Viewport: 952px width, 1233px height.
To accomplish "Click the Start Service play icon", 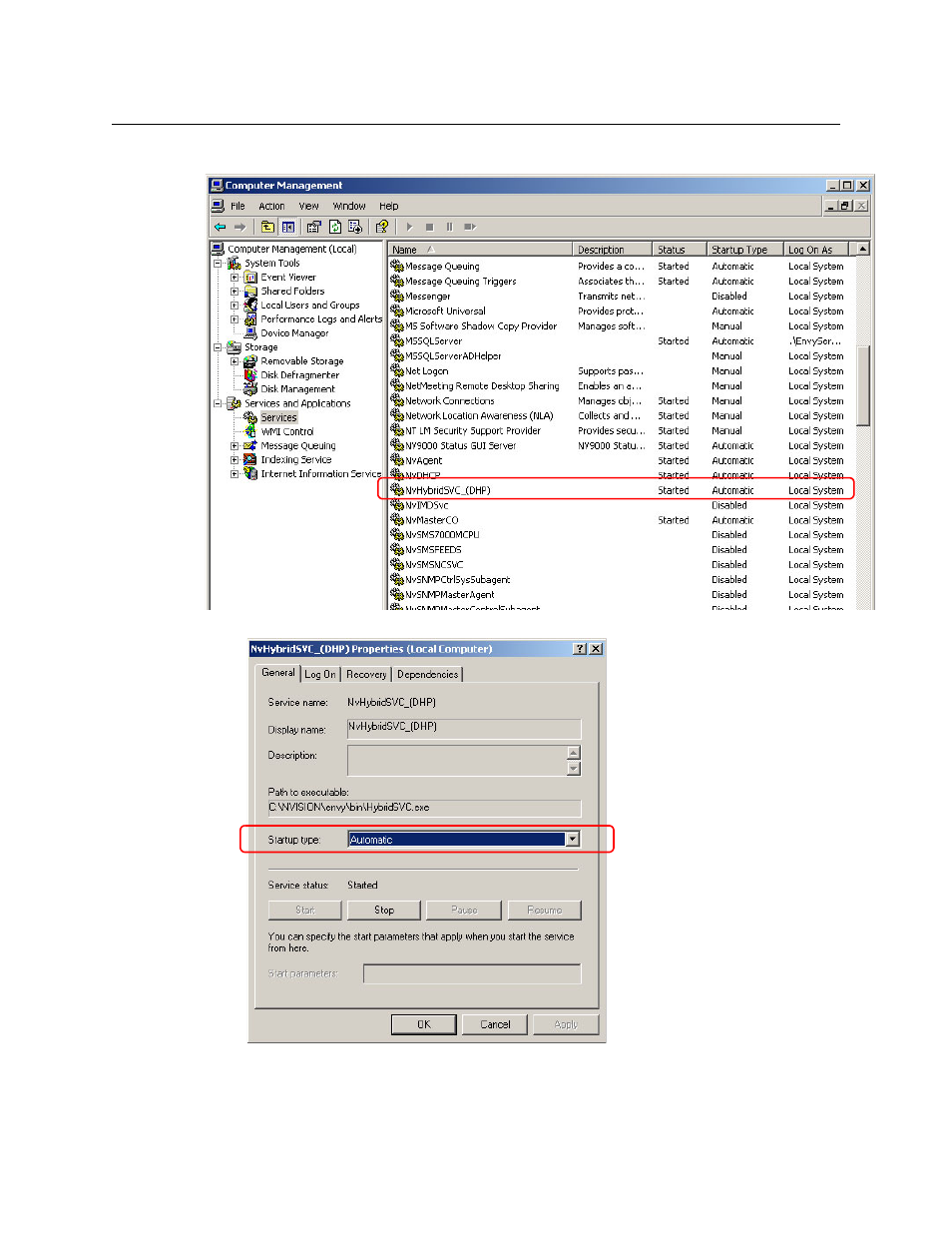I will point(409,227).
